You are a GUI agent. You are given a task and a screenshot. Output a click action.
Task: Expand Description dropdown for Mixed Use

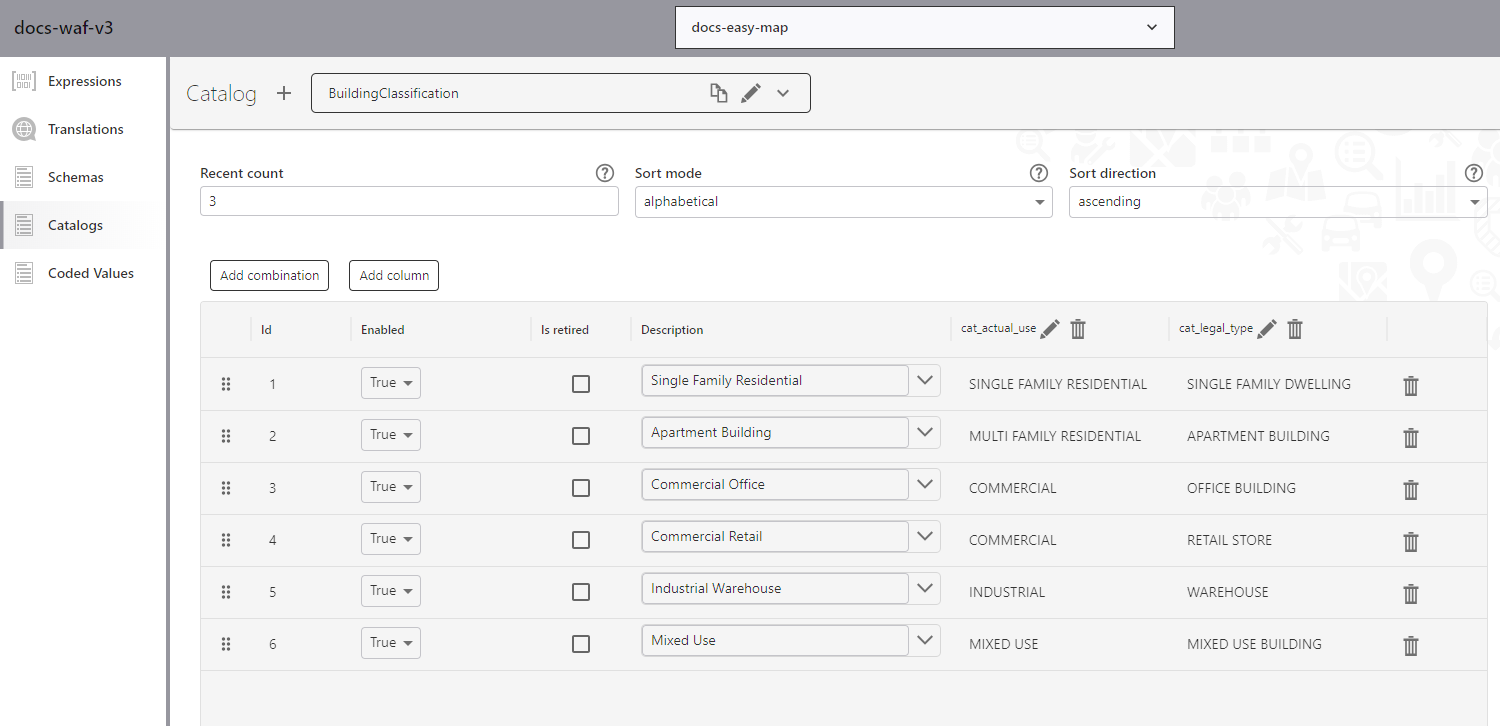pyautogui.click(x=925, y=641)
